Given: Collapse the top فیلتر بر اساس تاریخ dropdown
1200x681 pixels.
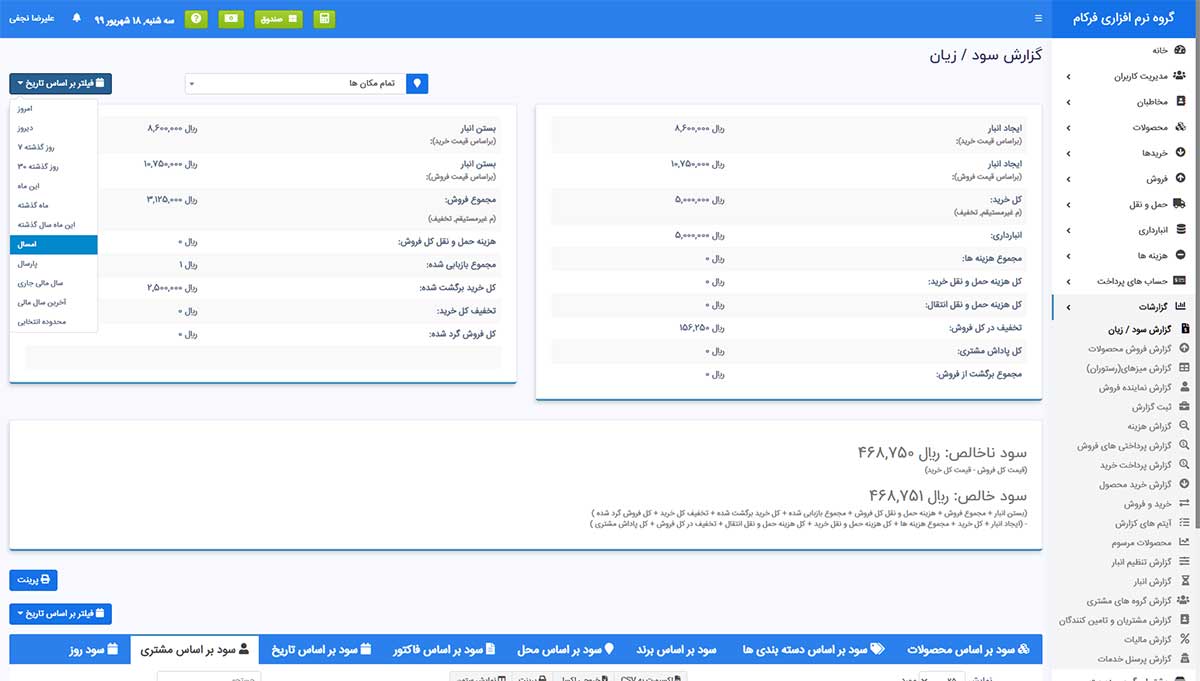Looking at the screenshot, I should pyautogui.click(x=61, y=84).
